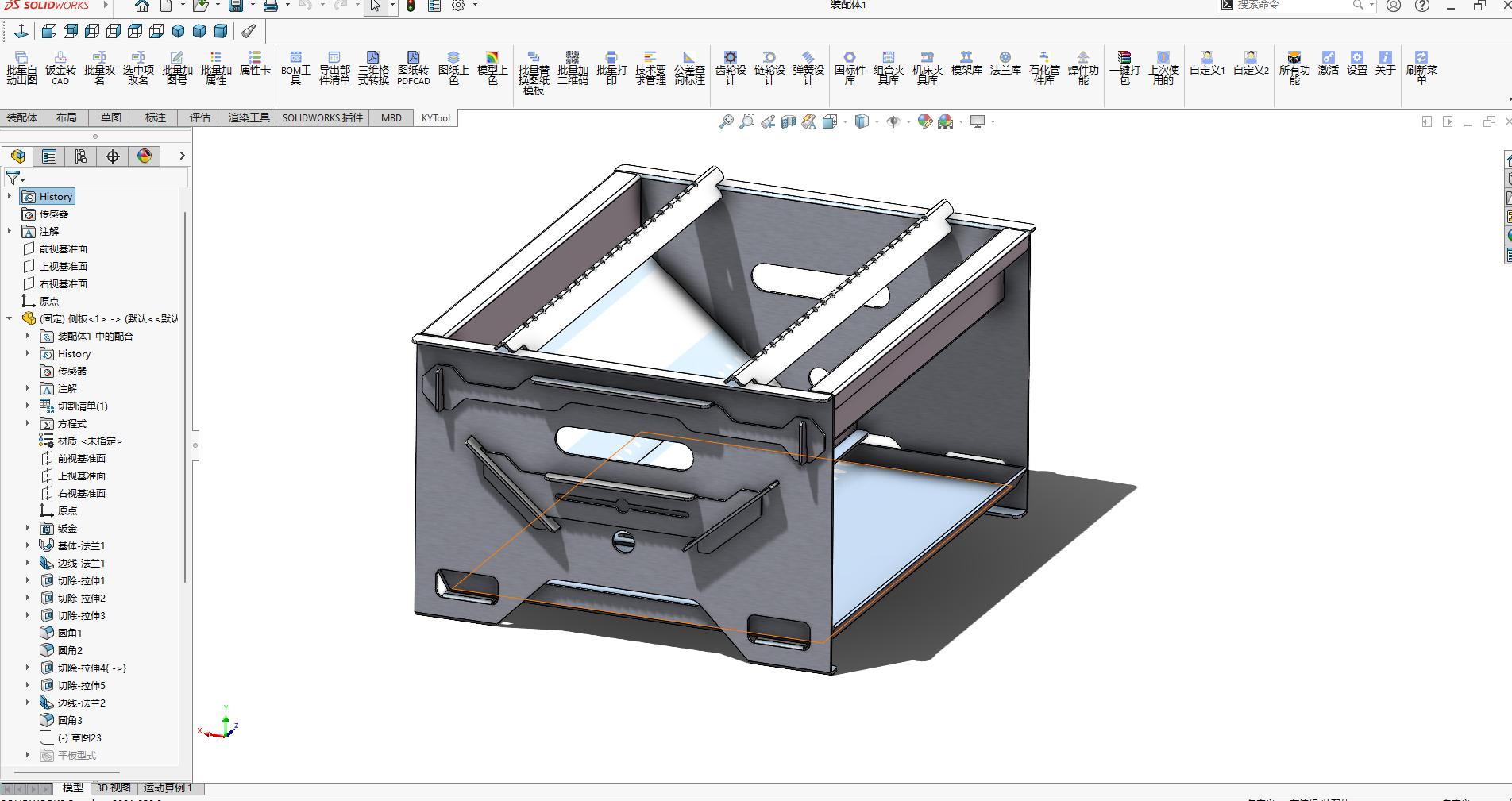Open the 3D 视图 bottom tab
Image resolution: width=1512 pixels, height=801 pixels.
pyautogui.click(x=114, y=788)
